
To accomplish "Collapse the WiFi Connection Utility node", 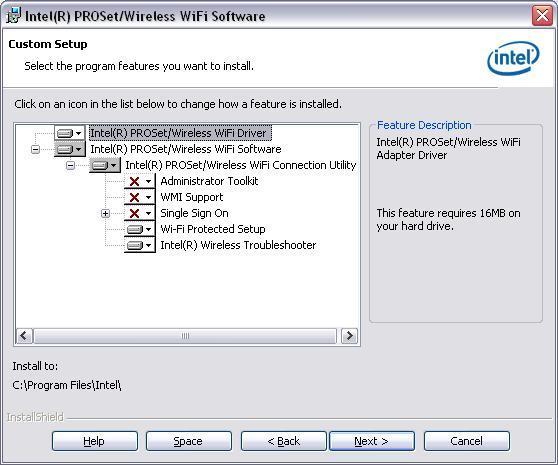I will (70, 165).
